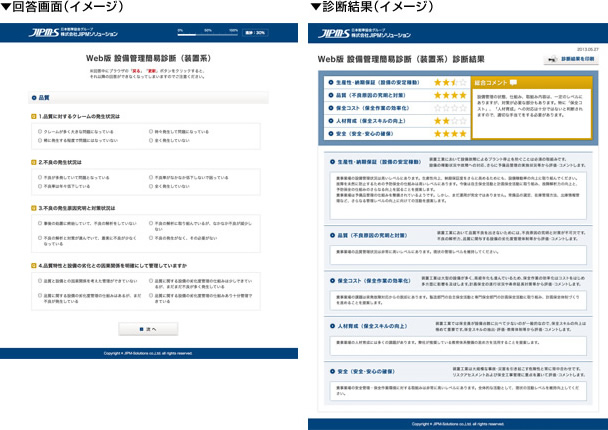Click the 次へ button
Image resolution: width=608 pixels, height=430 pixels.
pyautogui.click(x=148, y=329)
